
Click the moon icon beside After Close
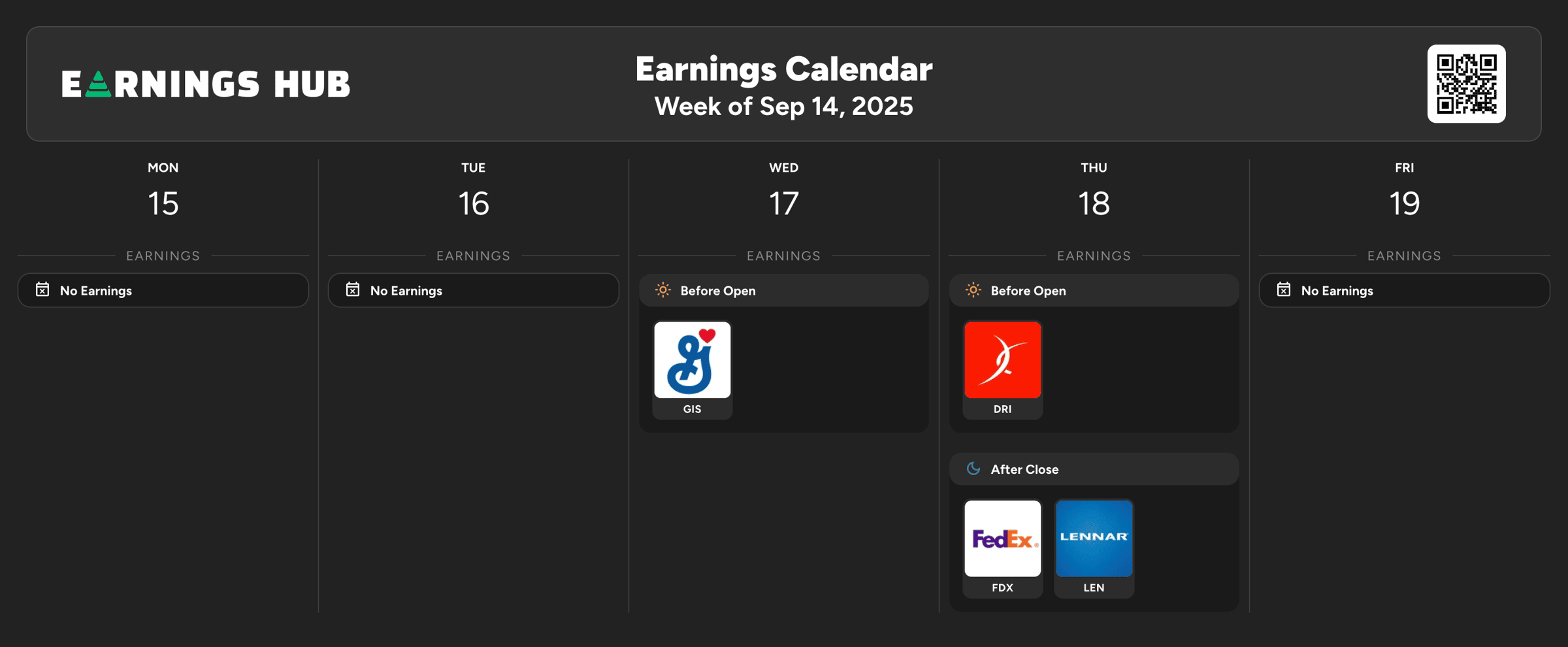[973, 469]
